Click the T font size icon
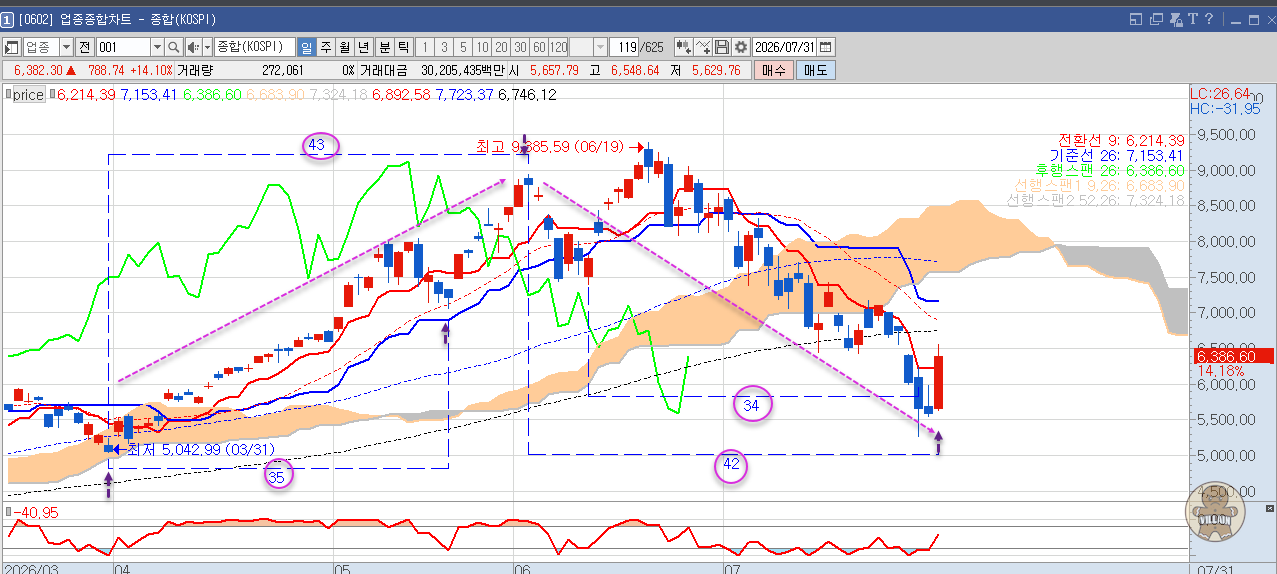 click(x=1192, y=19)
